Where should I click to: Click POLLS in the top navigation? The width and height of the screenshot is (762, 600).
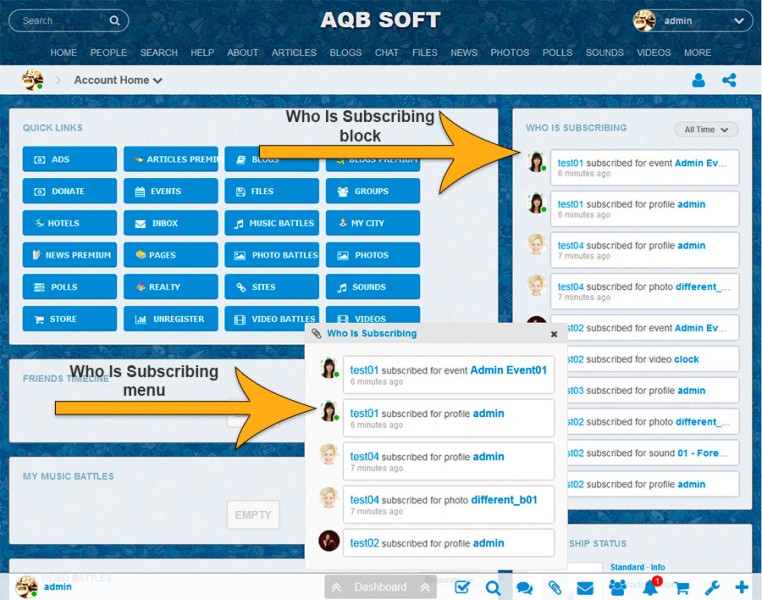click(x=557, y=52)
